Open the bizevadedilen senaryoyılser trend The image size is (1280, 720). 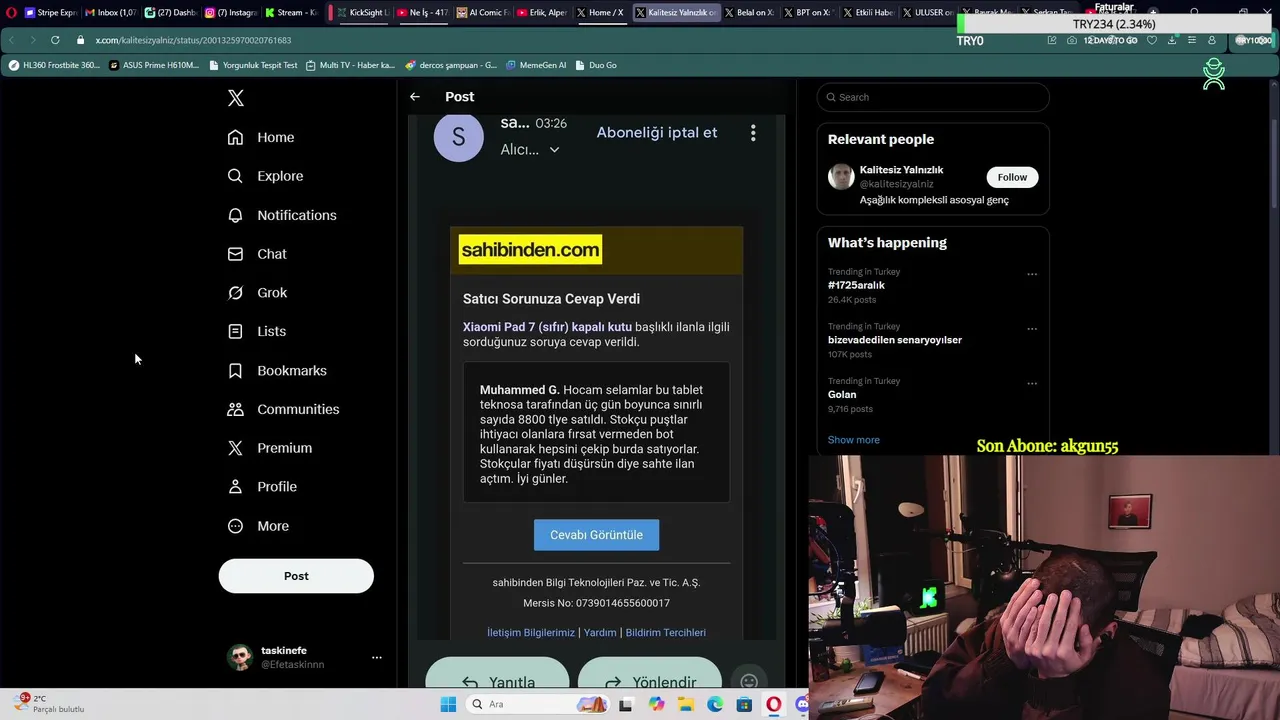pos(895,340)
